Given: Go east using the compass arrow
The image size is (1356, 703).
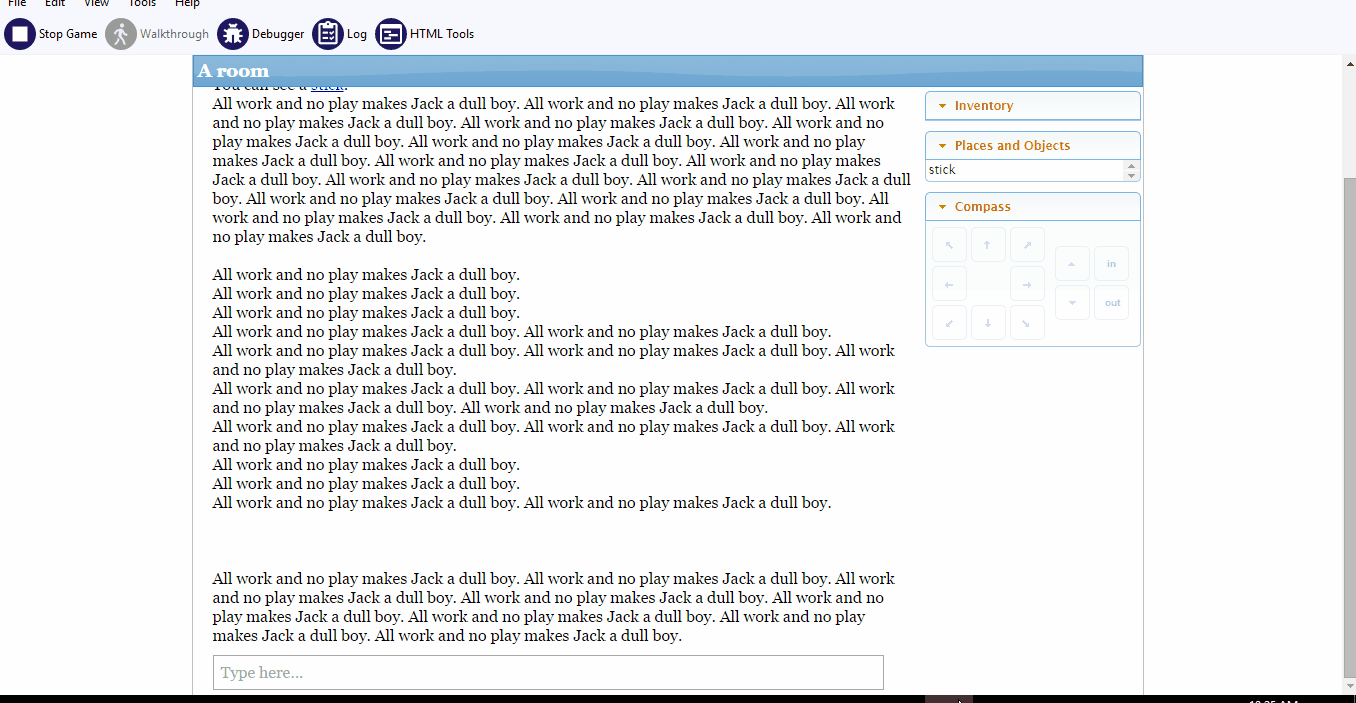Looking at the screenshot, I should [1027, 284].
